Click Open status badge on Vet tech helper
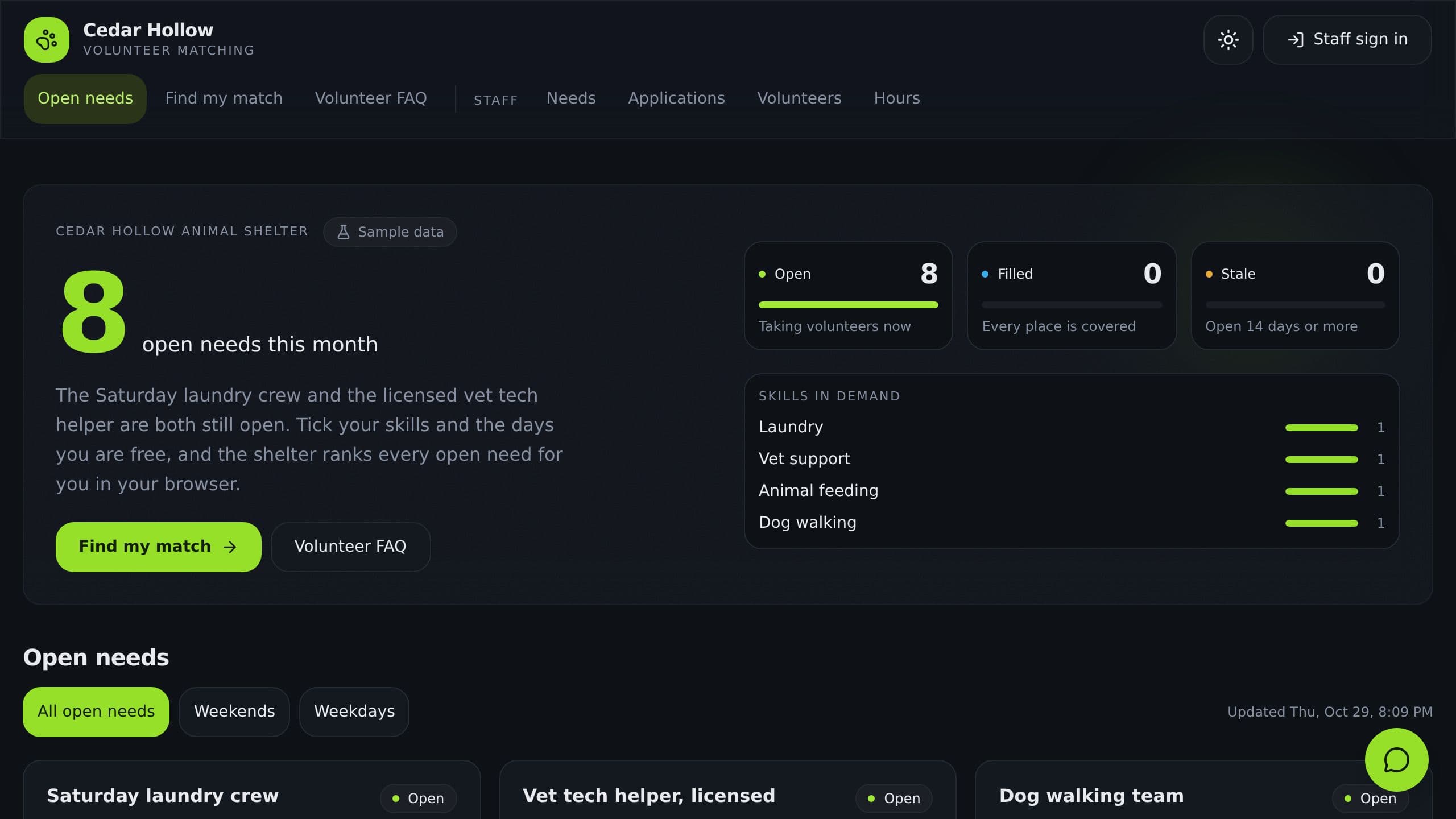 tap(894, 799)
